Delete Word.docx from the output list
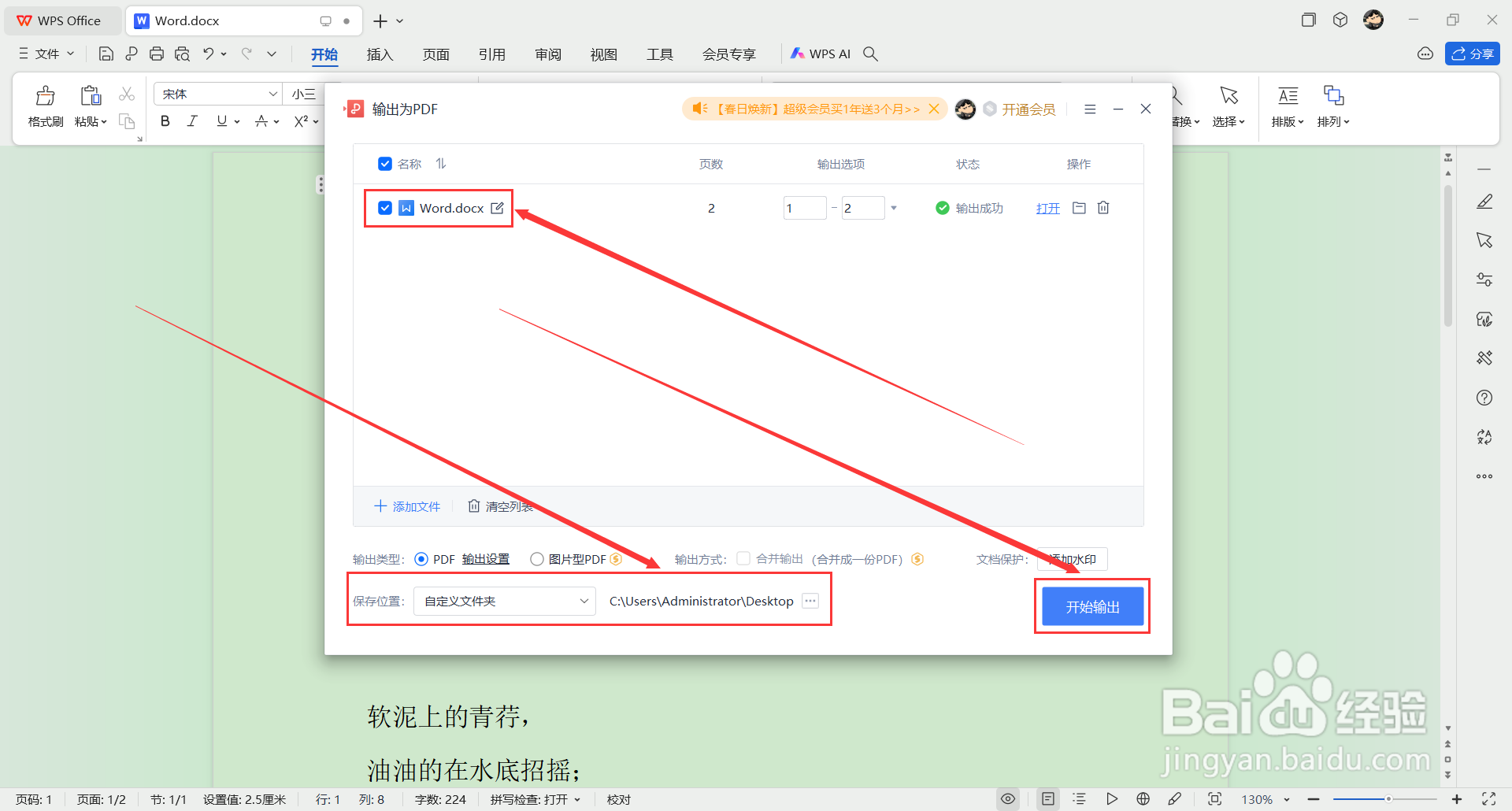1512x811 pixels. click(1102, 207)
